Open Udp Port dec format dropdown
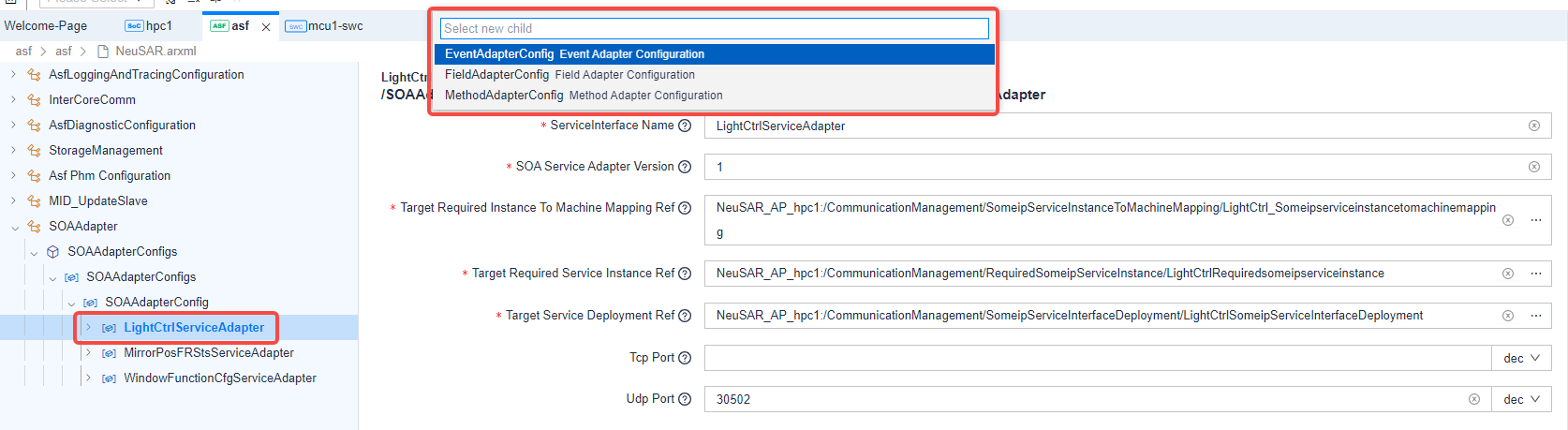Screen dimensions: 1568x430 (x=1521, y=399)
